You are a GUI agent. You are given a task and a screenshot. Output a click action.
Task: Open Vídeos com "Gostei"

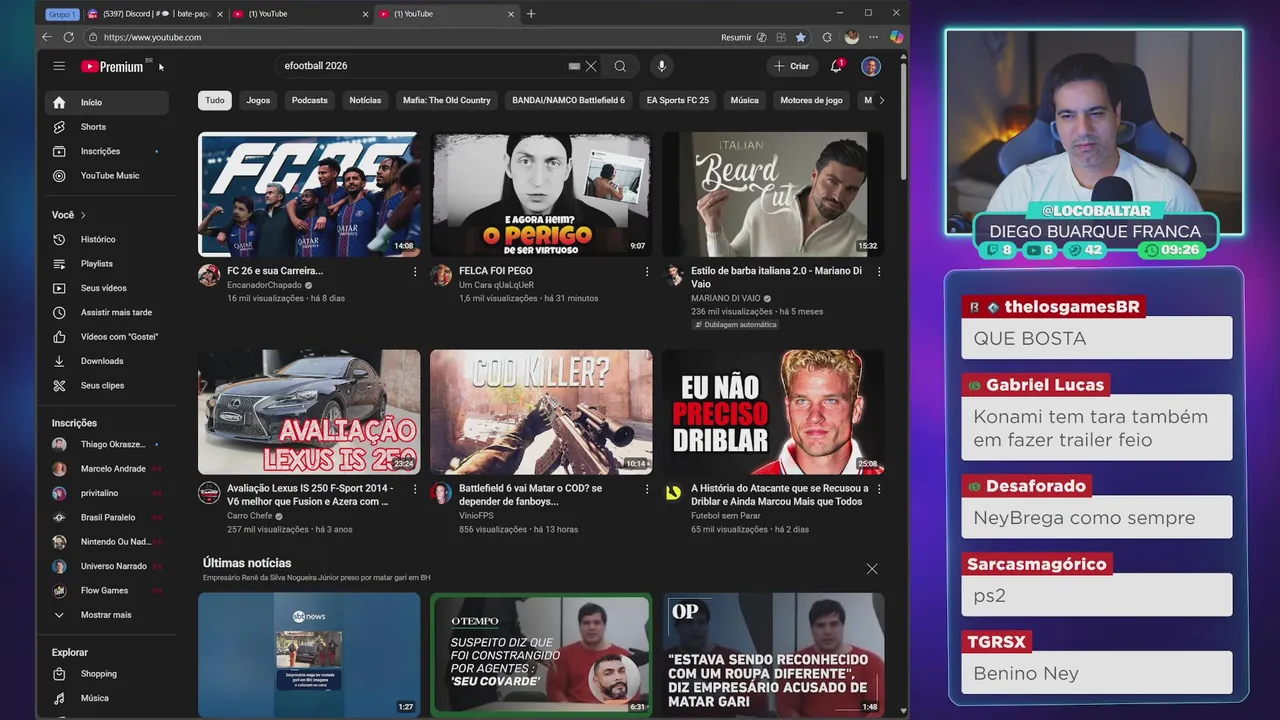click(107, 337)
